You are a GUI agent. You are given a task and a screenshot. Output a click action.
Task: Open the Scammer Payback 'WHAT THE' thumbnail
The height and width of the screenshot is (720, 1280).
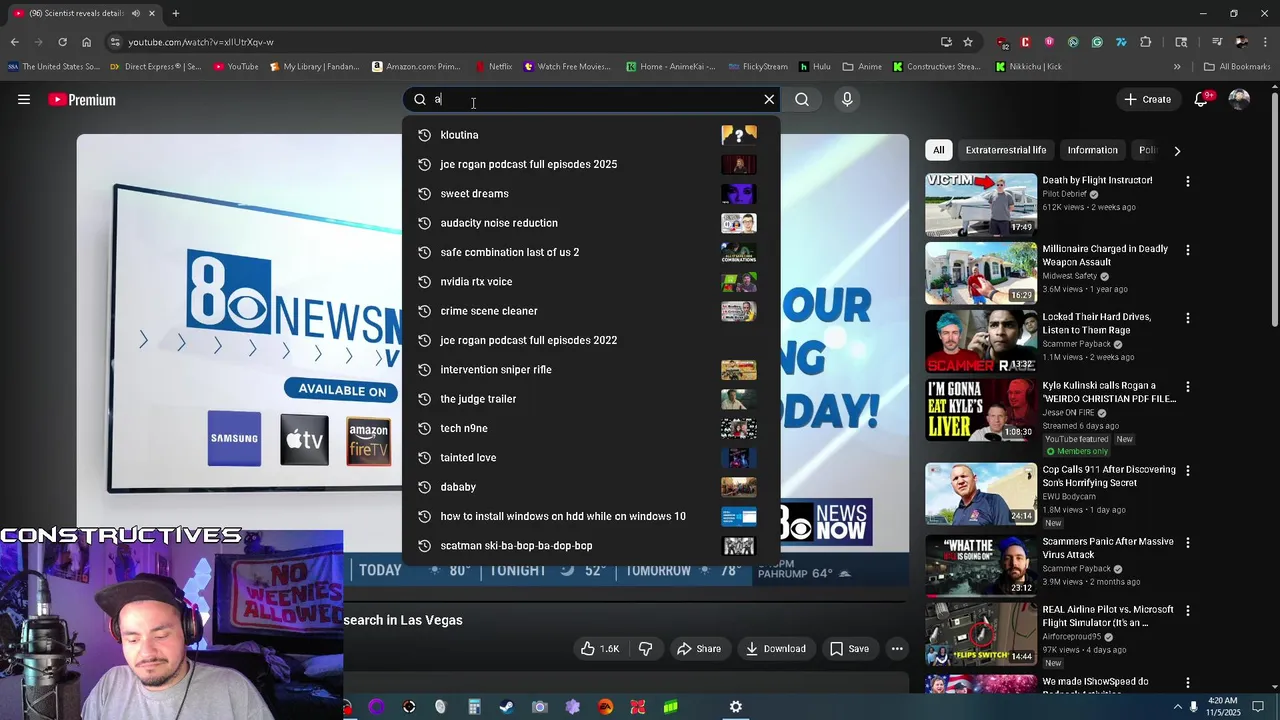click(x=981, y=565)
